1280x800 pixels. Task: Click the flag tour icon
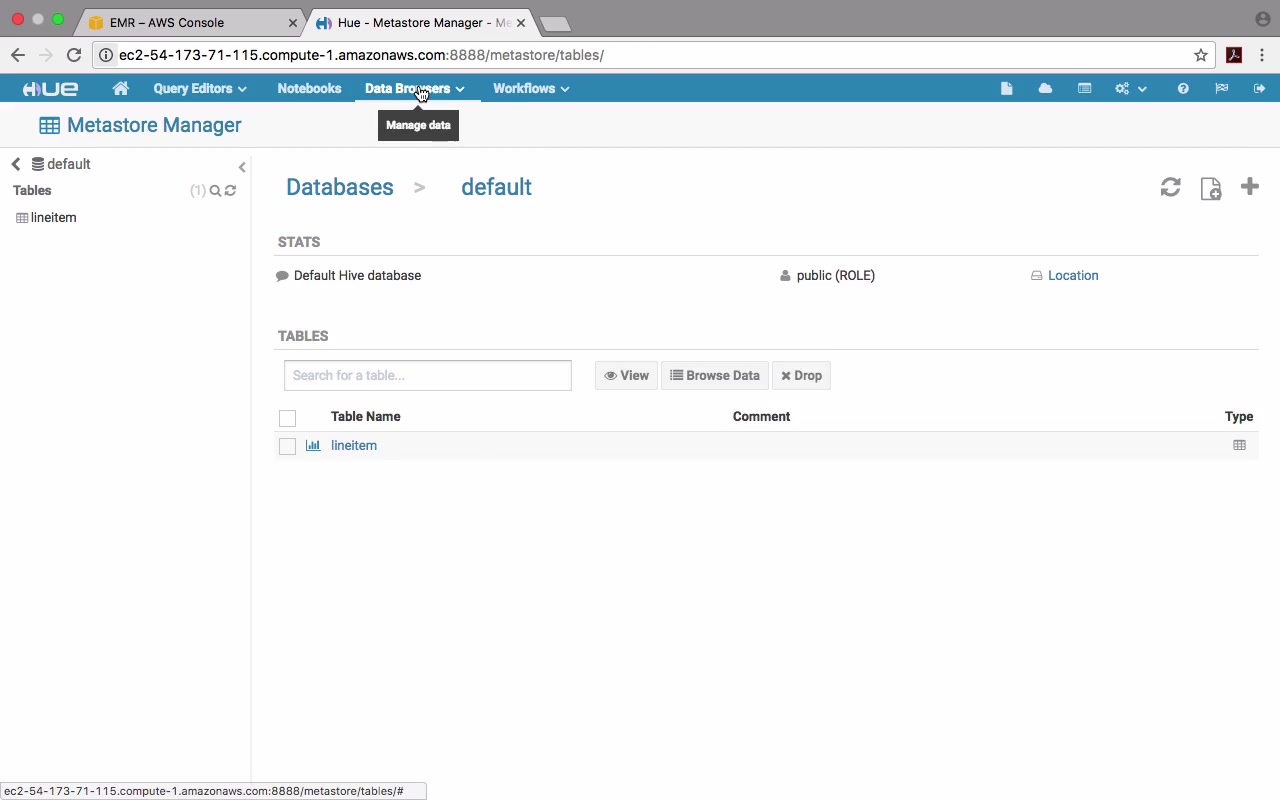point(1221,89)
